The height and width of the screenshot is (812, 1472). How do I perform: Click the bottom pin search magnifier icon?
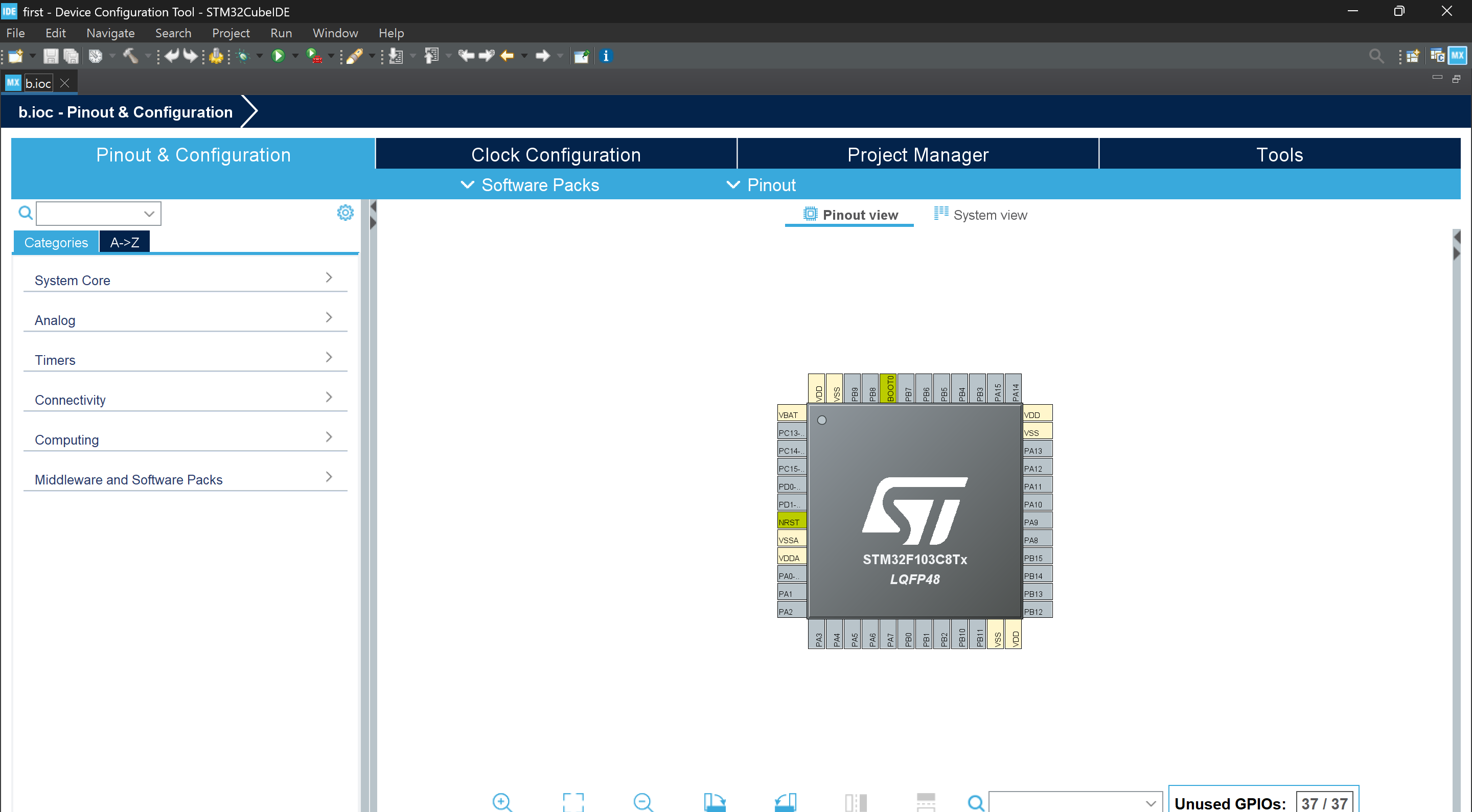pyautogui.click(x=976, y=802)
